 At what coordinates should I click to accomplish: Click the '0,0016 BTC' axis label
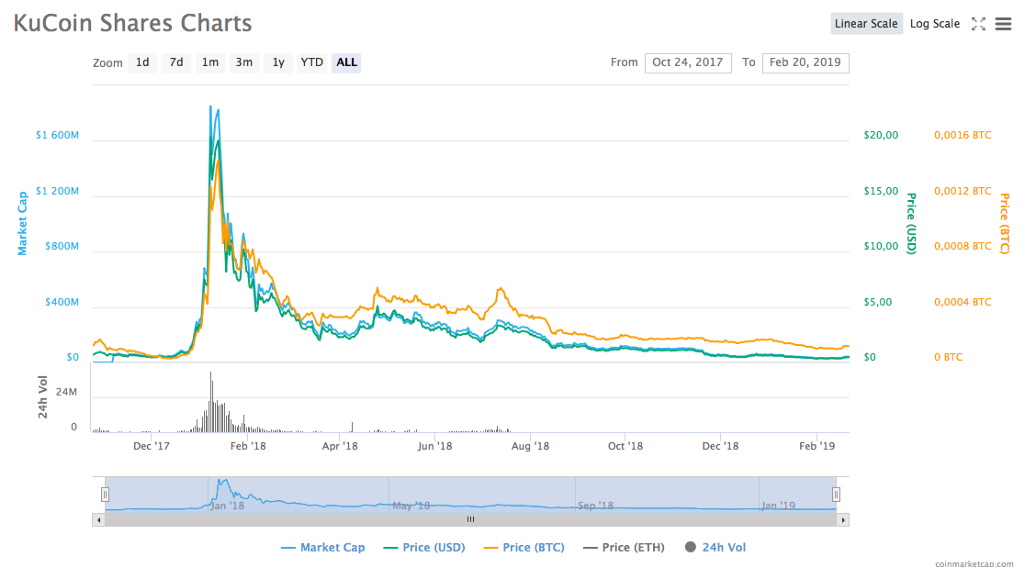[x=963, y=135]
